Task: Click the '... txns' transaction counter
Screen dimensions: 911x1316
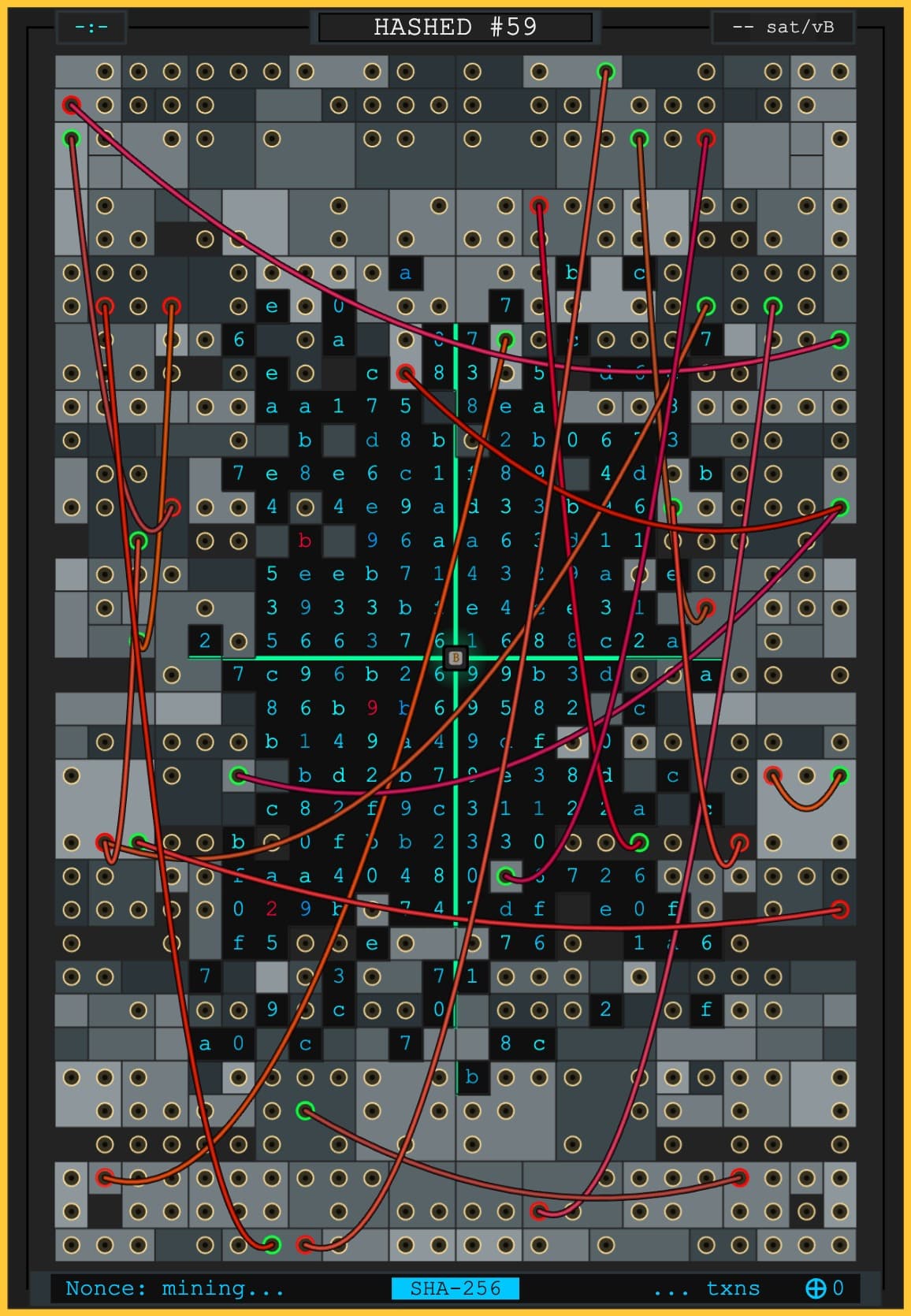Action: coord(706,1288)
